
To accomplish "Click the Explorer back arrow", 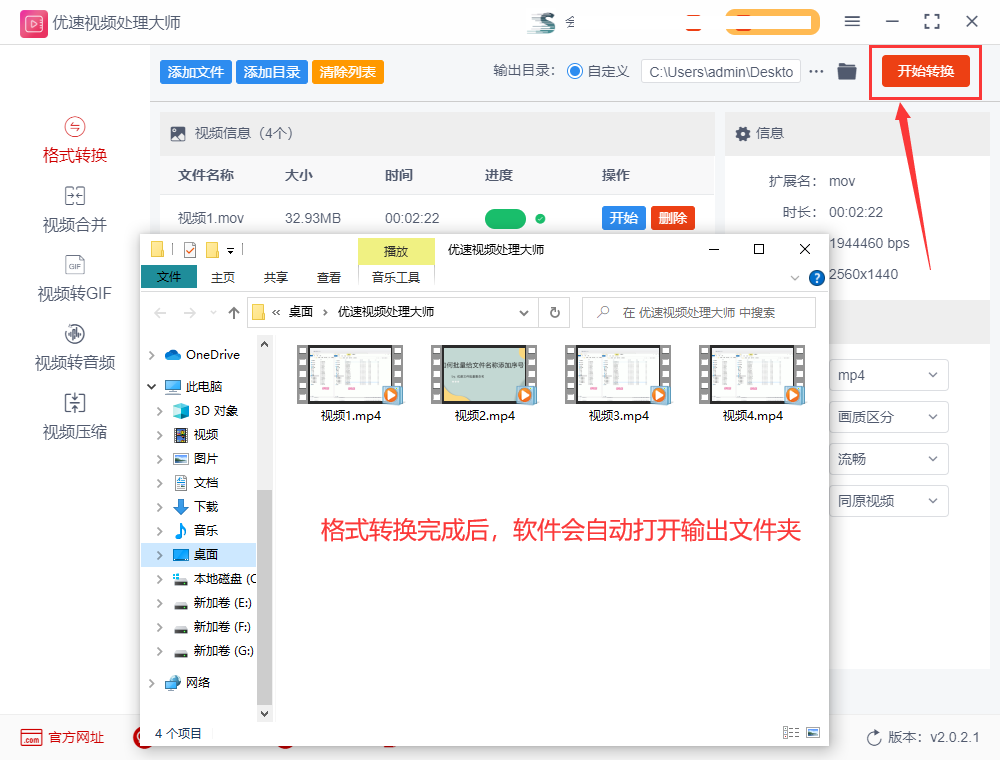I will pos(160,312).
